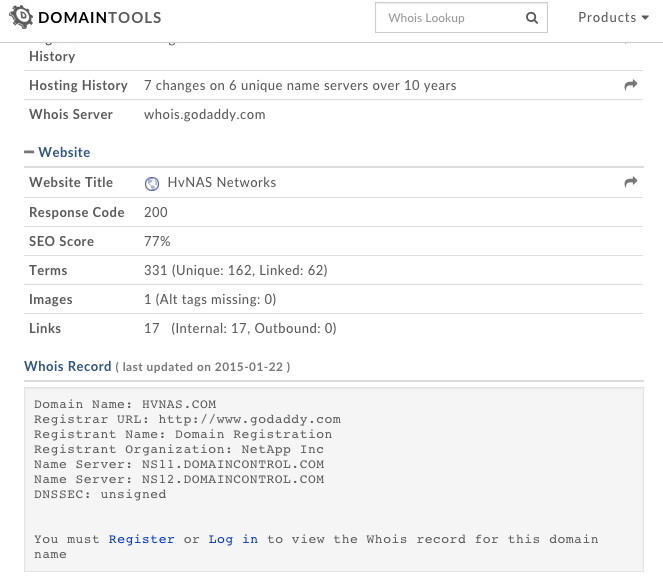This screenshot has width=663, height=580.
Task: Open the Log in link
Action: (233, 539)
